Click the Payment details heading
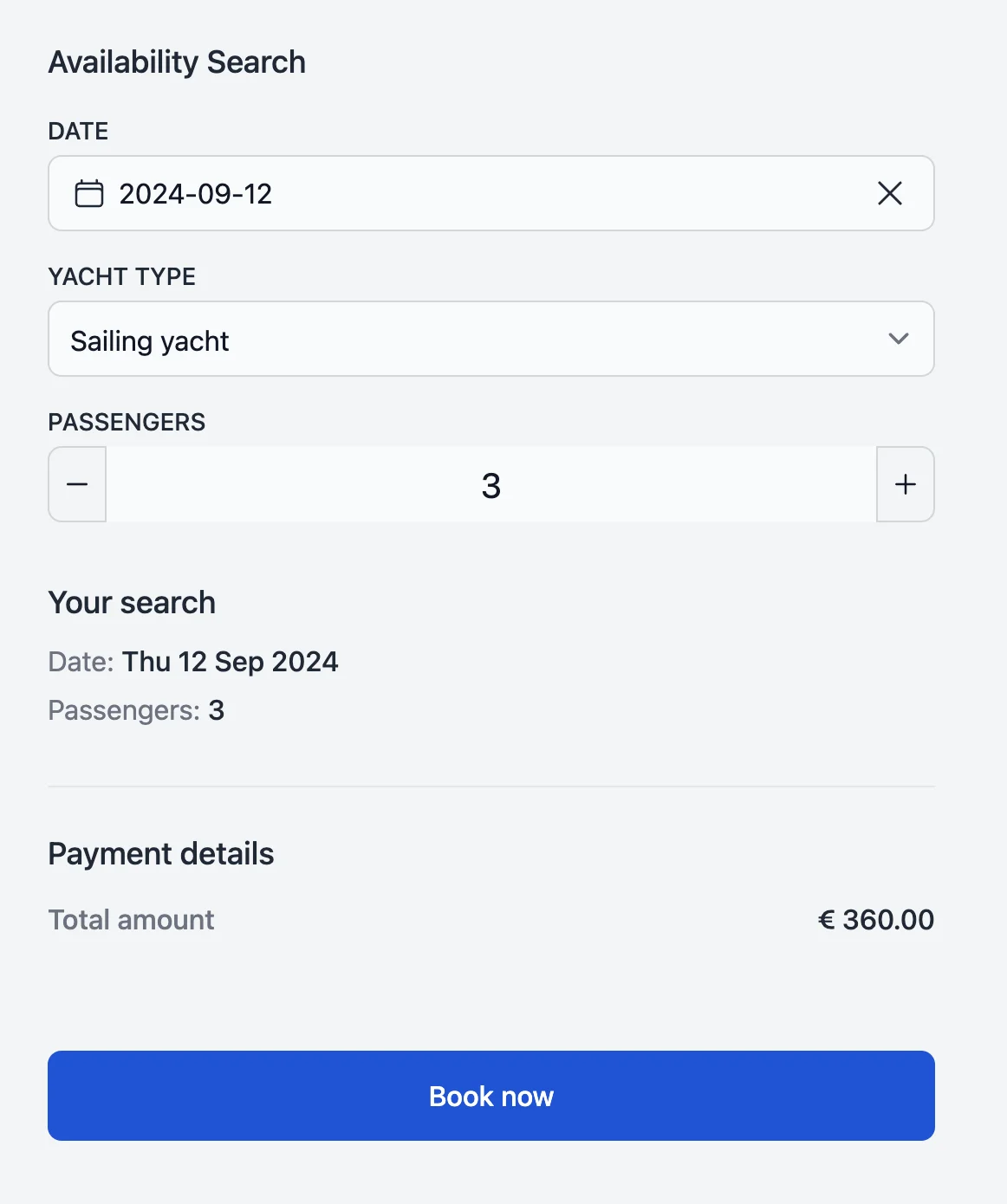This screenshot has height=1204, width=1007. point(161,854)
